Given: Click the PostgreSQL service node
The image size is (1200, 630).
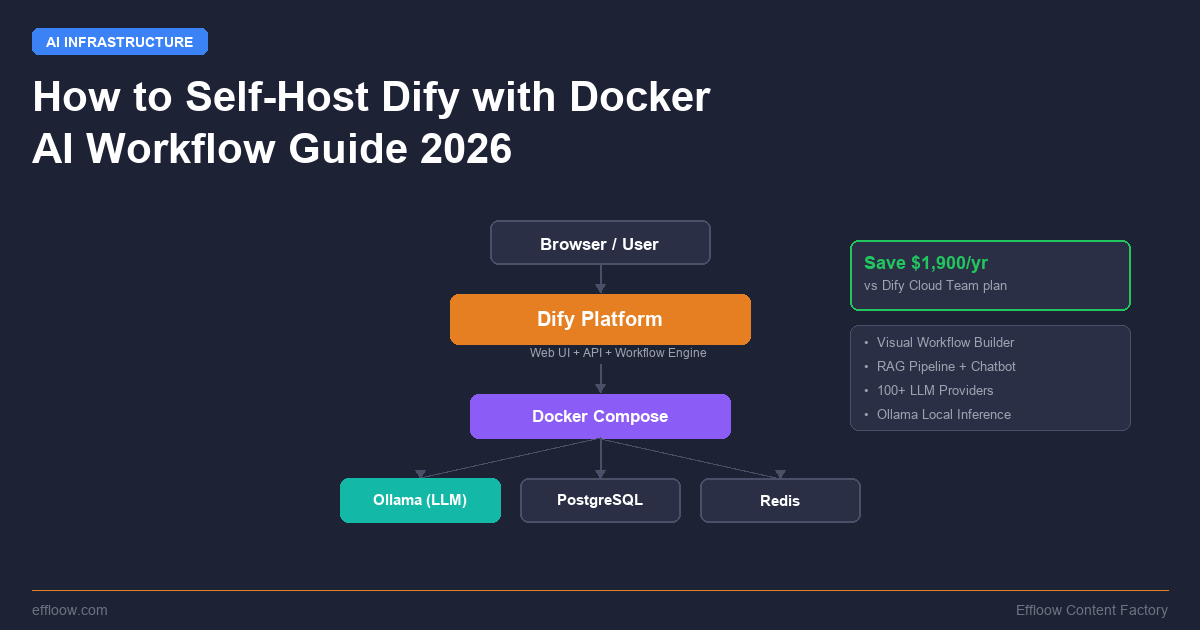Looking at the screenshot, I should pos(600,500).
